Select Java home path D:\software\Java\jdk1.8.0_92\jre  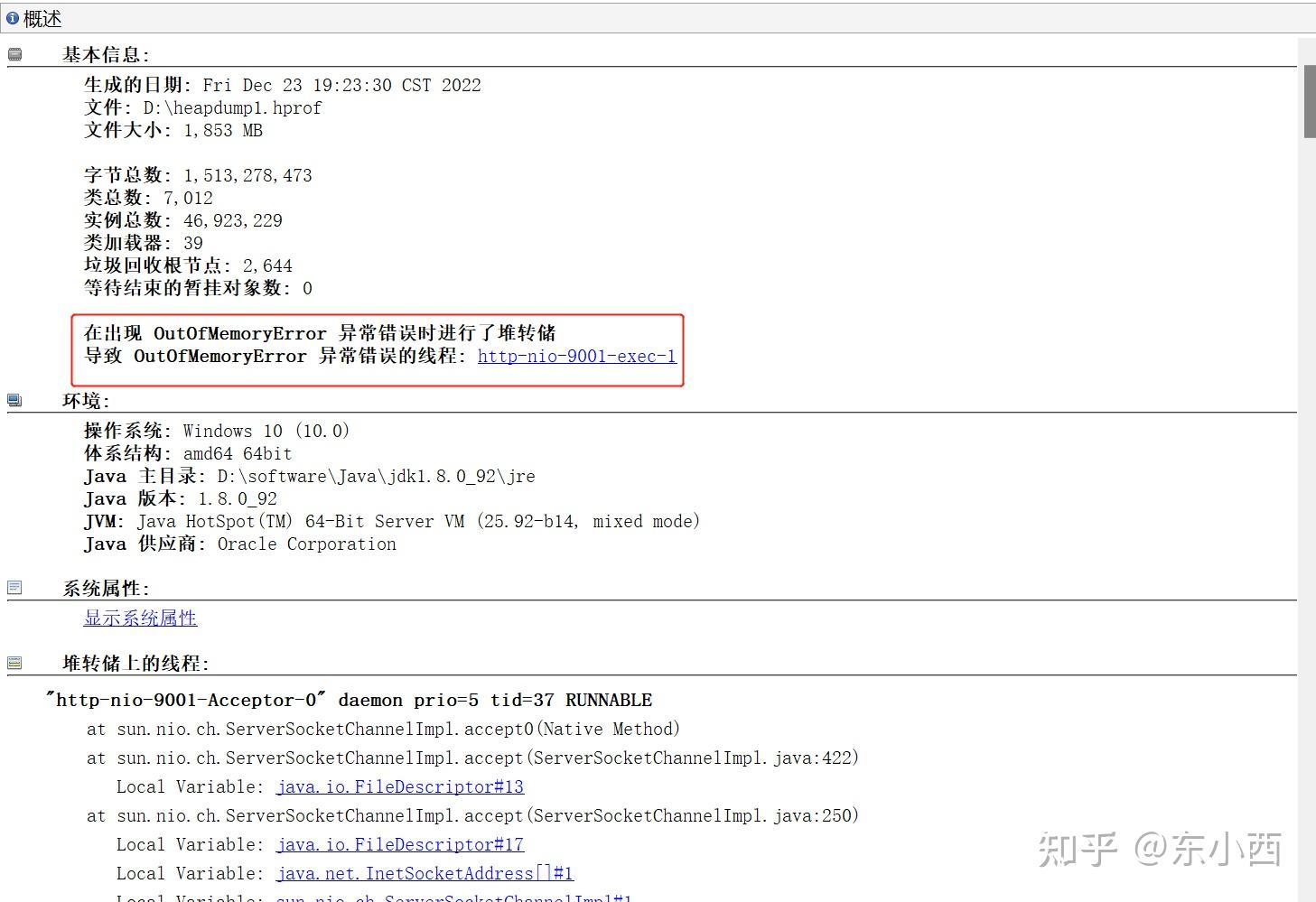(376, 476)
